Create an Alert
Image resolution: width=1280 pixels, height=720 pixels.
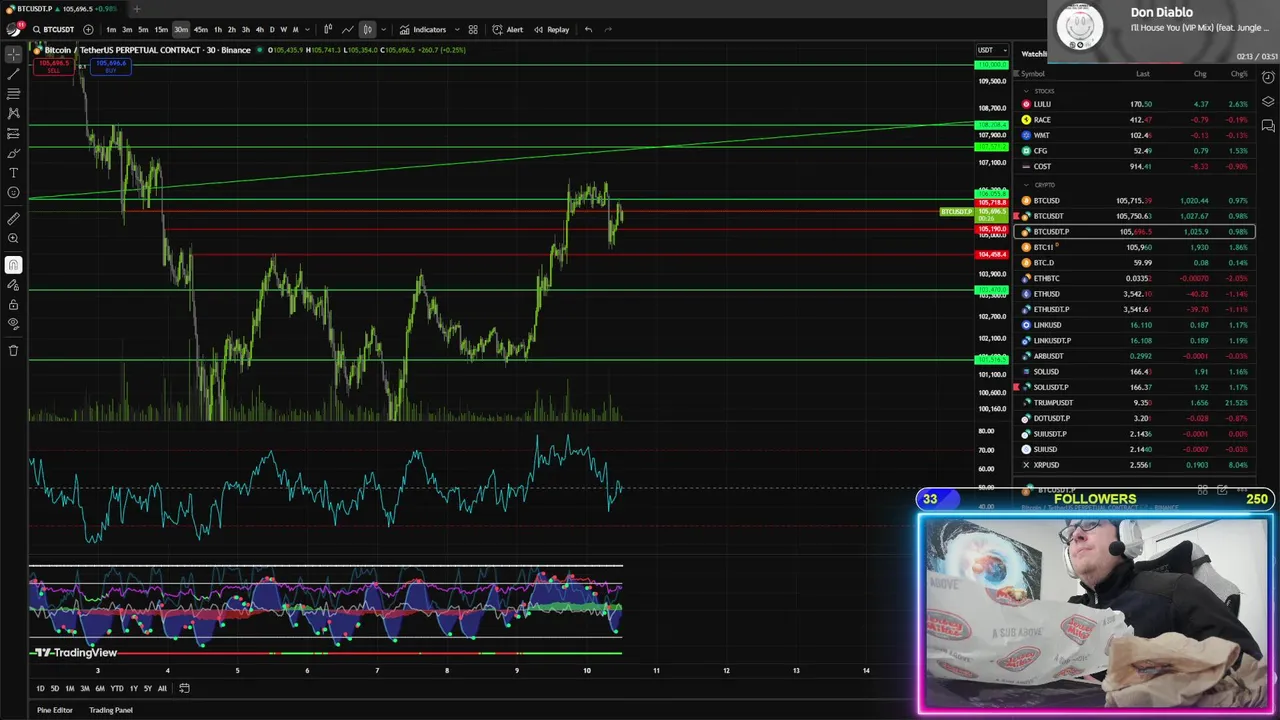509,29
